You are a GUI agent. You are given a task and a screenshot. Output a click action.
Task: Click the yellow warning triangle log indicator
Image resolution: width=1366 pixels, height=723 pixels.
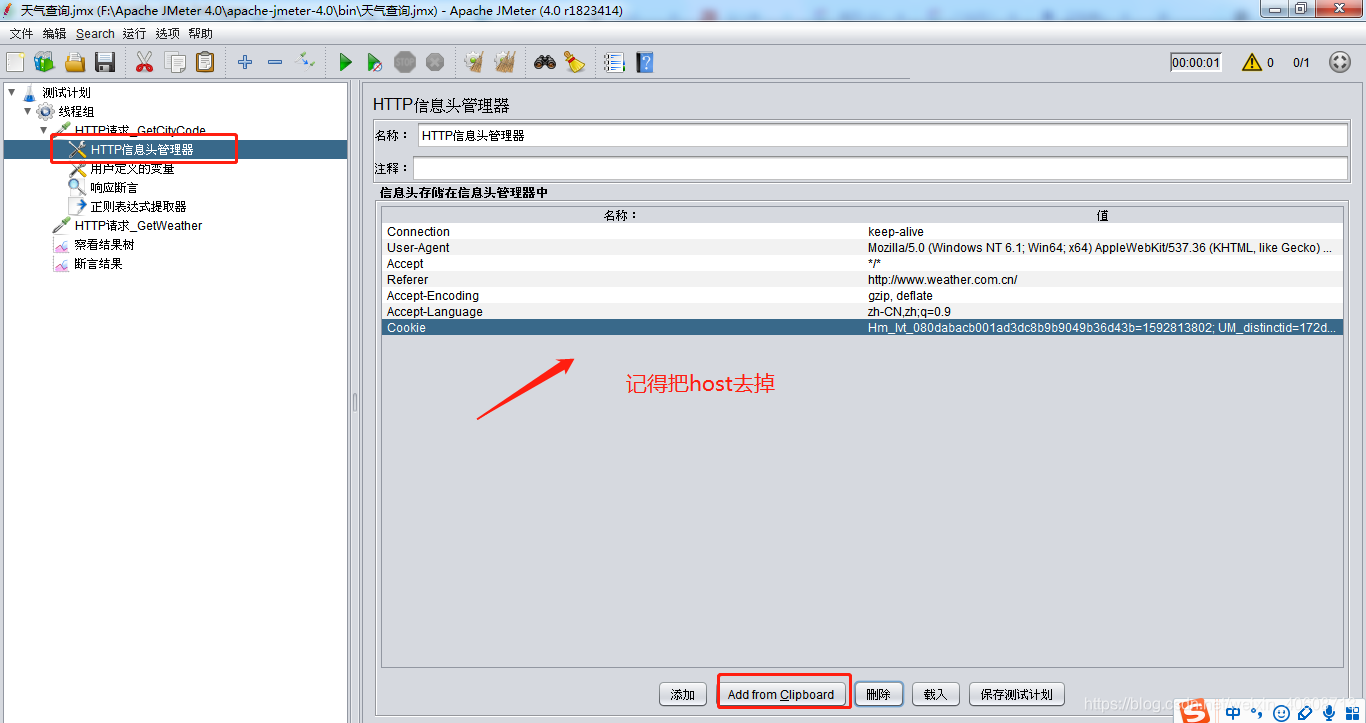point(1251,62)
